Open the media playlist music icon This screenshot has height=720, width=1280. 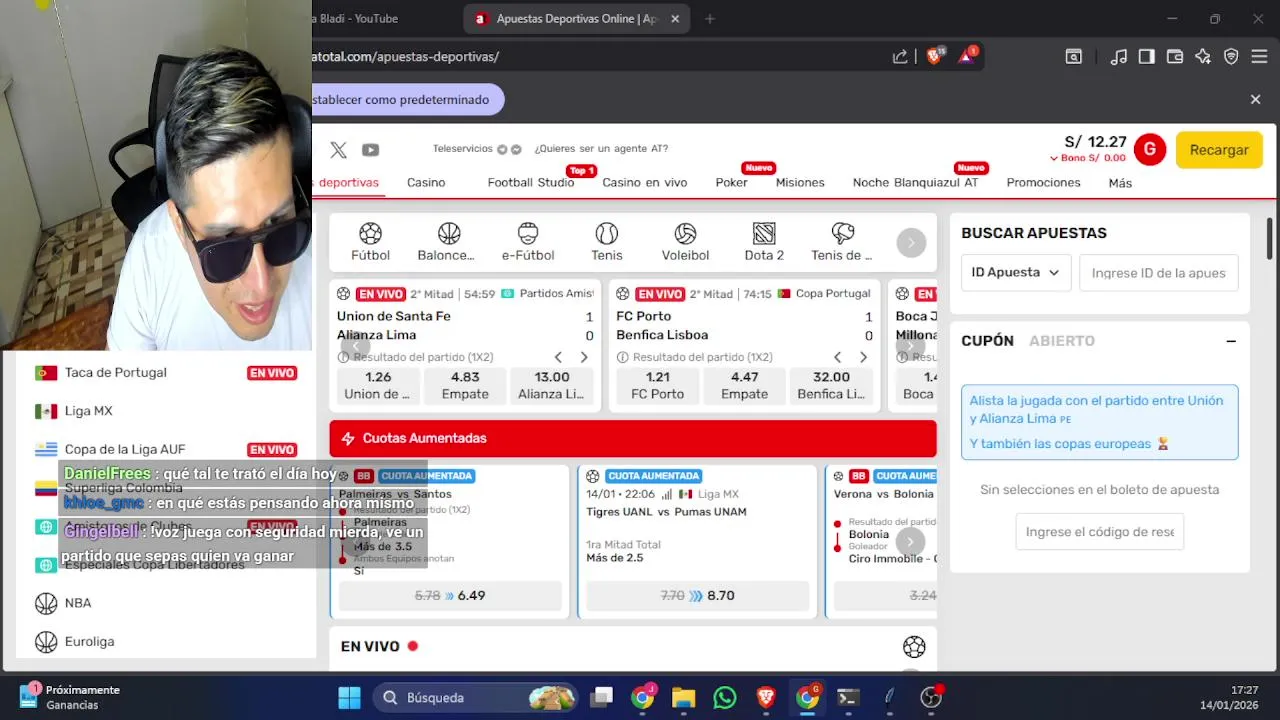click(x=1119, y=57)
